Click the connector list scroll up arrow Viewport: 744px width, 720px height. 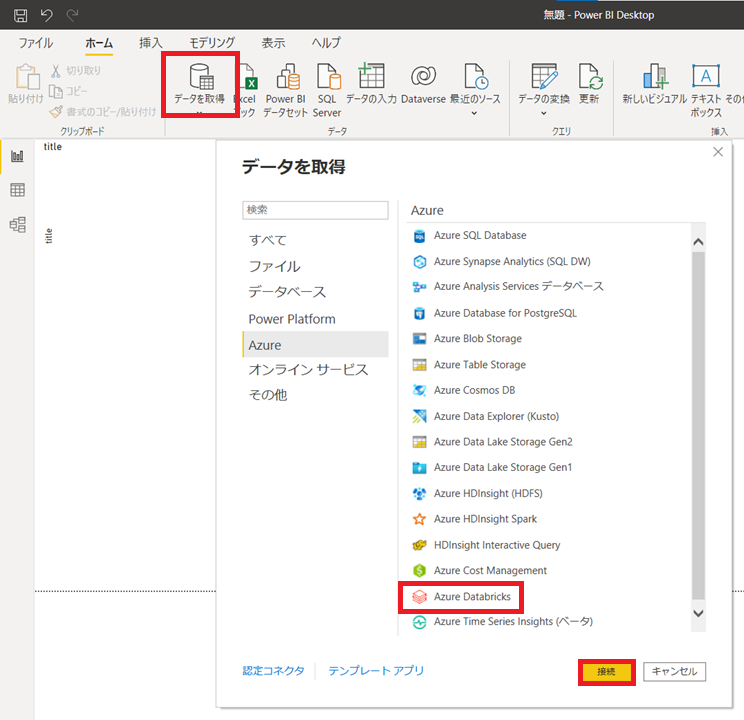(698, 242)
